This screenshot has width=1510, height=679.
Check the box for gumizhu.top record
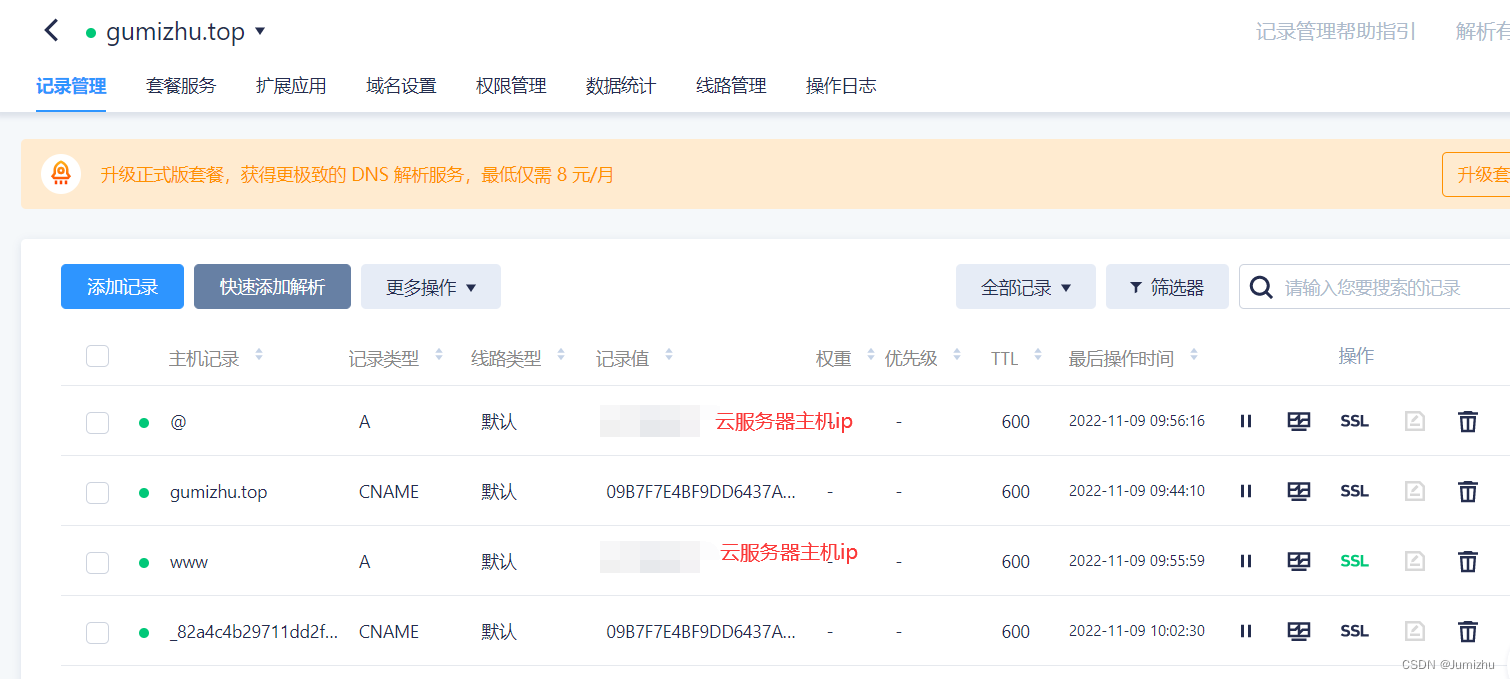[97, 492]
